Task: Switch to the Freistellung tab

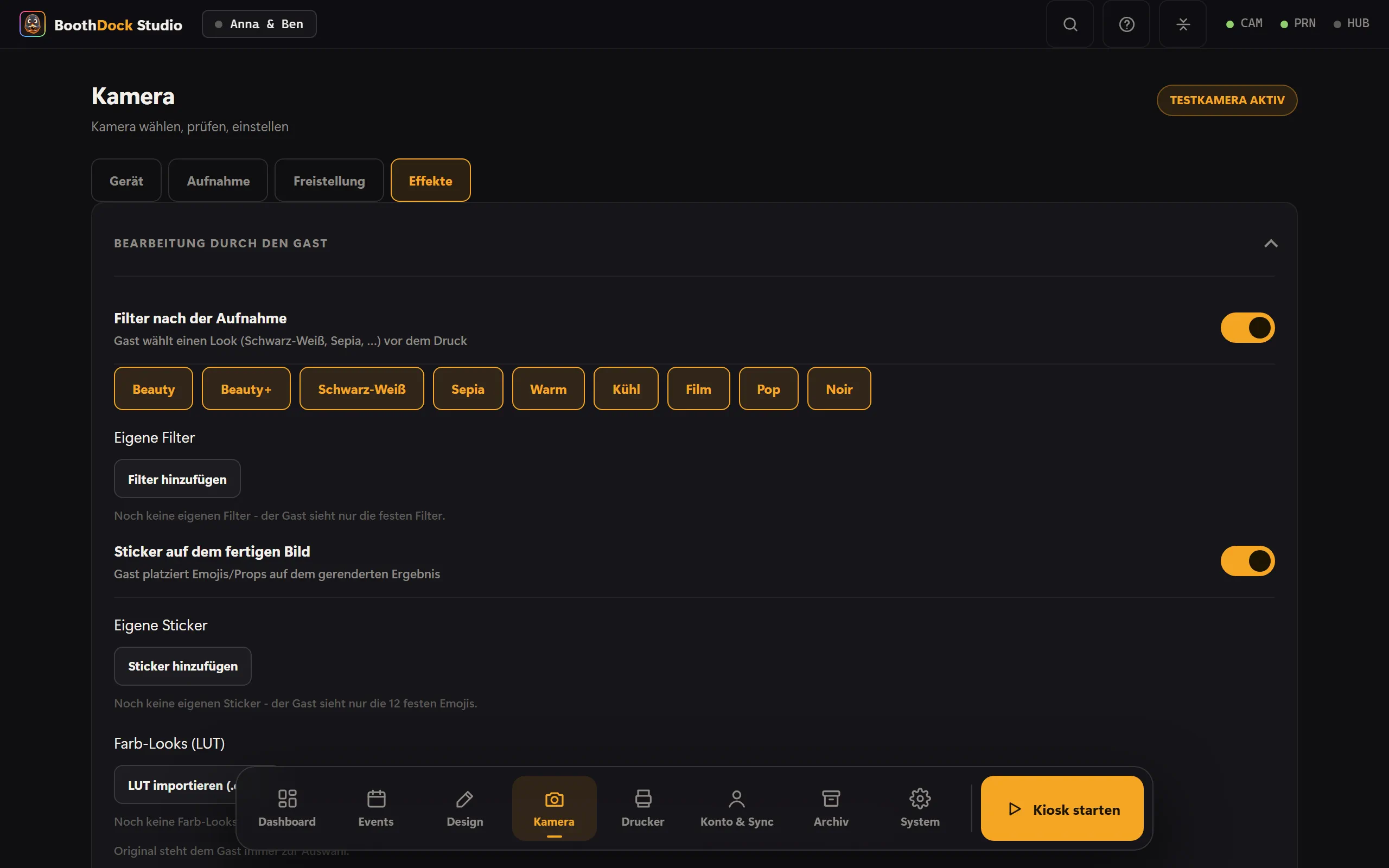Action: coord(329,180)
